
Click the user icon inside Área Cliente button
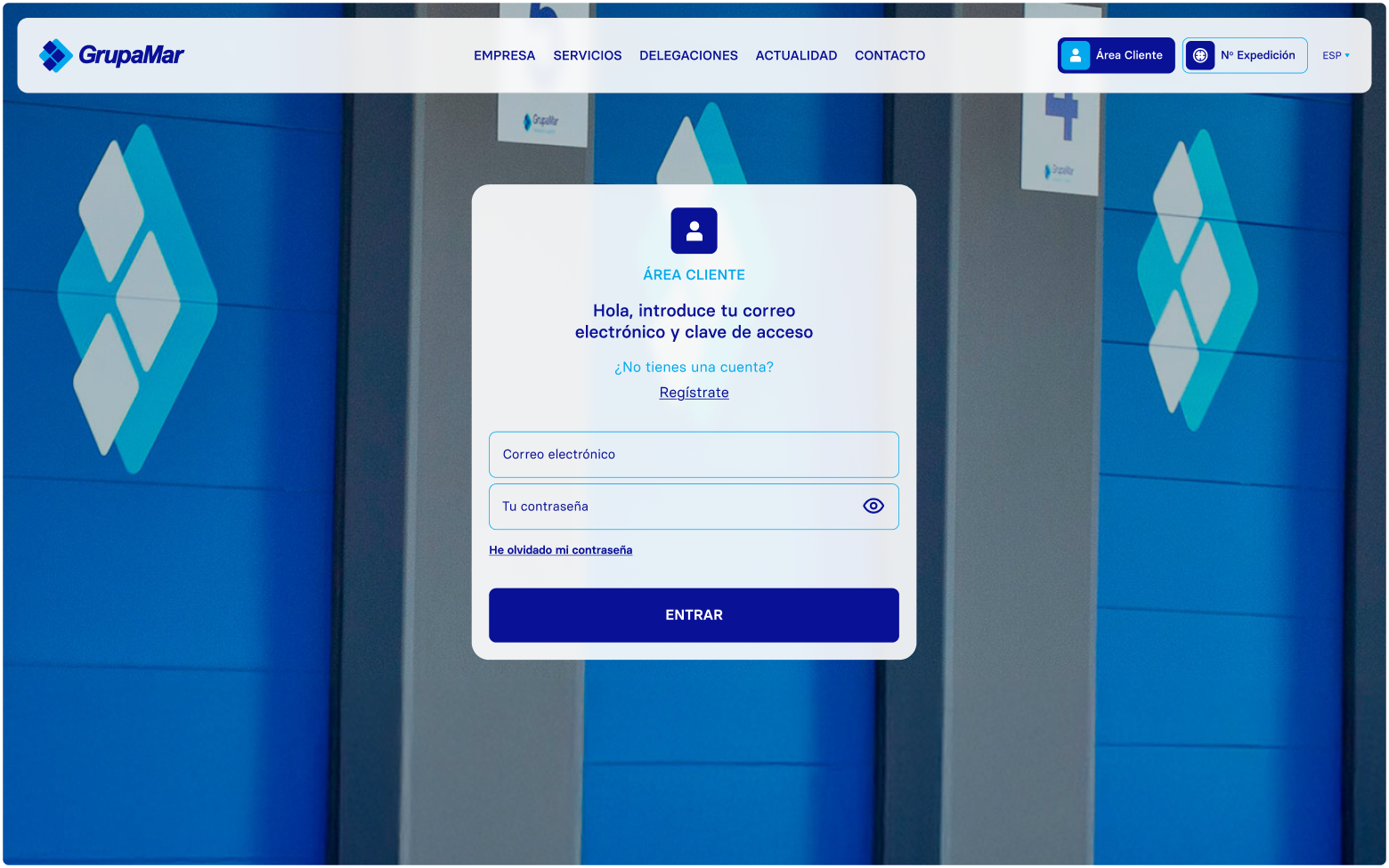(x=1076, y=55)
